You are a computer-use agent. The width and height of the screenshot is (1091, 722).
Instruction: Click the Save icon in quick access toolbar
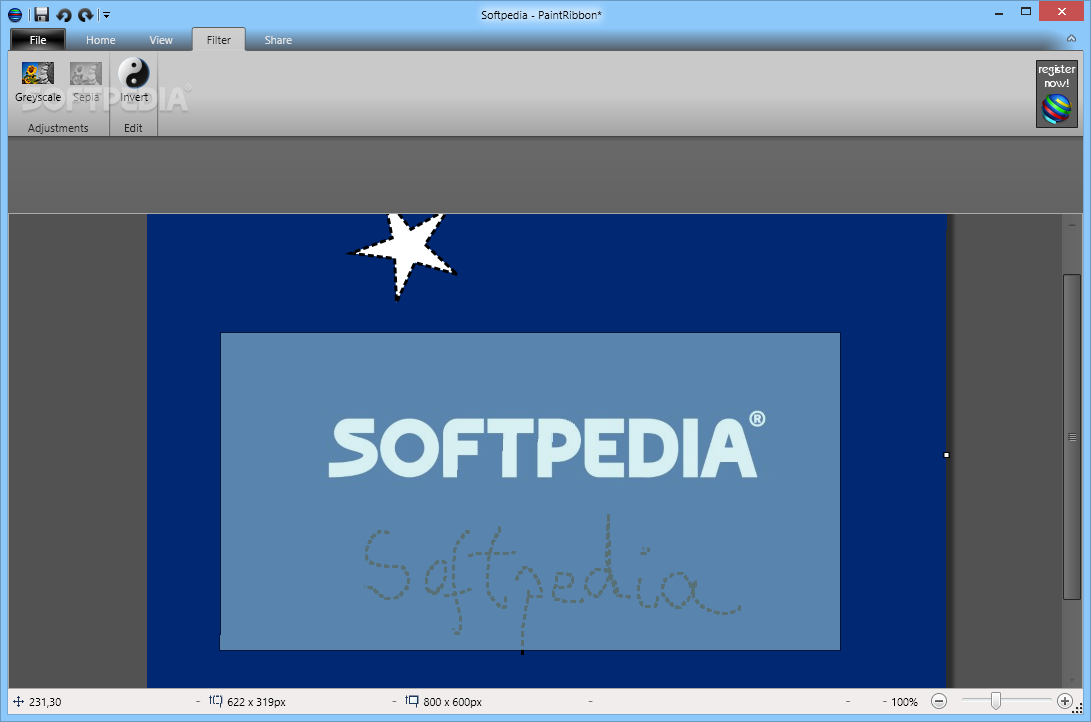[42, 14]
